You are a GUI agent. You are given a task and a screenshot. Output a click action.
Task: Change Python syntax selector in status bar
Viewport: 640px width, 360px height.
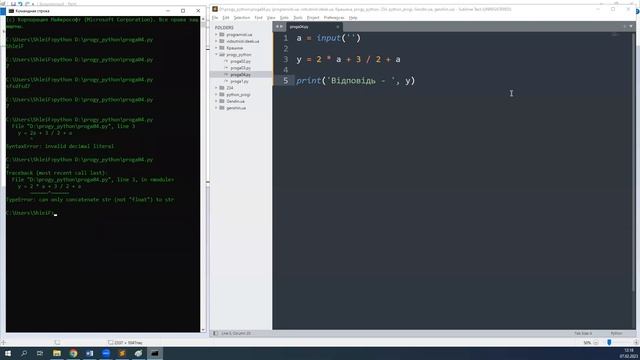pos(616,333)
